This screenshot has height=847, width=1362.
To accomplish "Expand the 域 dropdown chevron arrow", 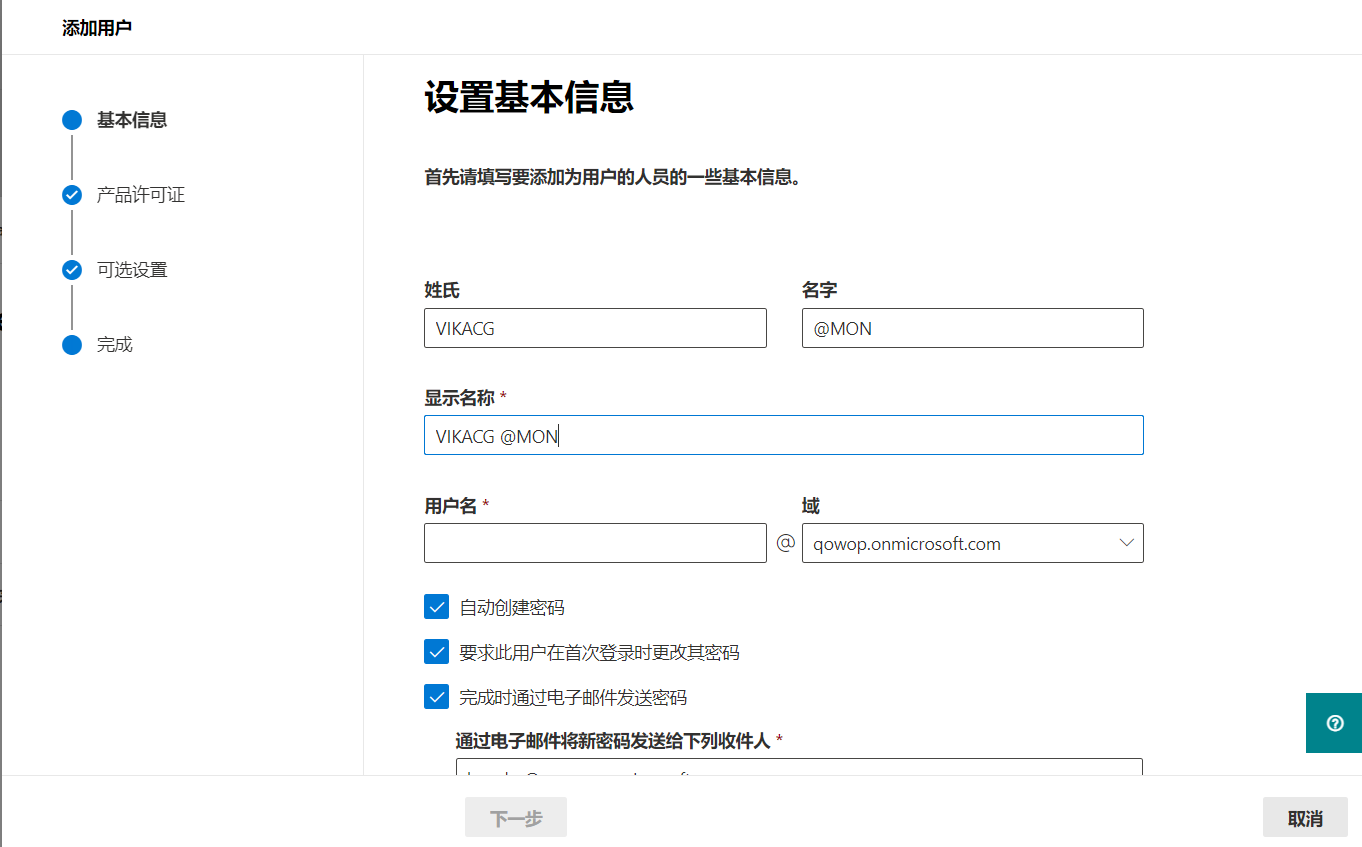I will click(1126, 543).
